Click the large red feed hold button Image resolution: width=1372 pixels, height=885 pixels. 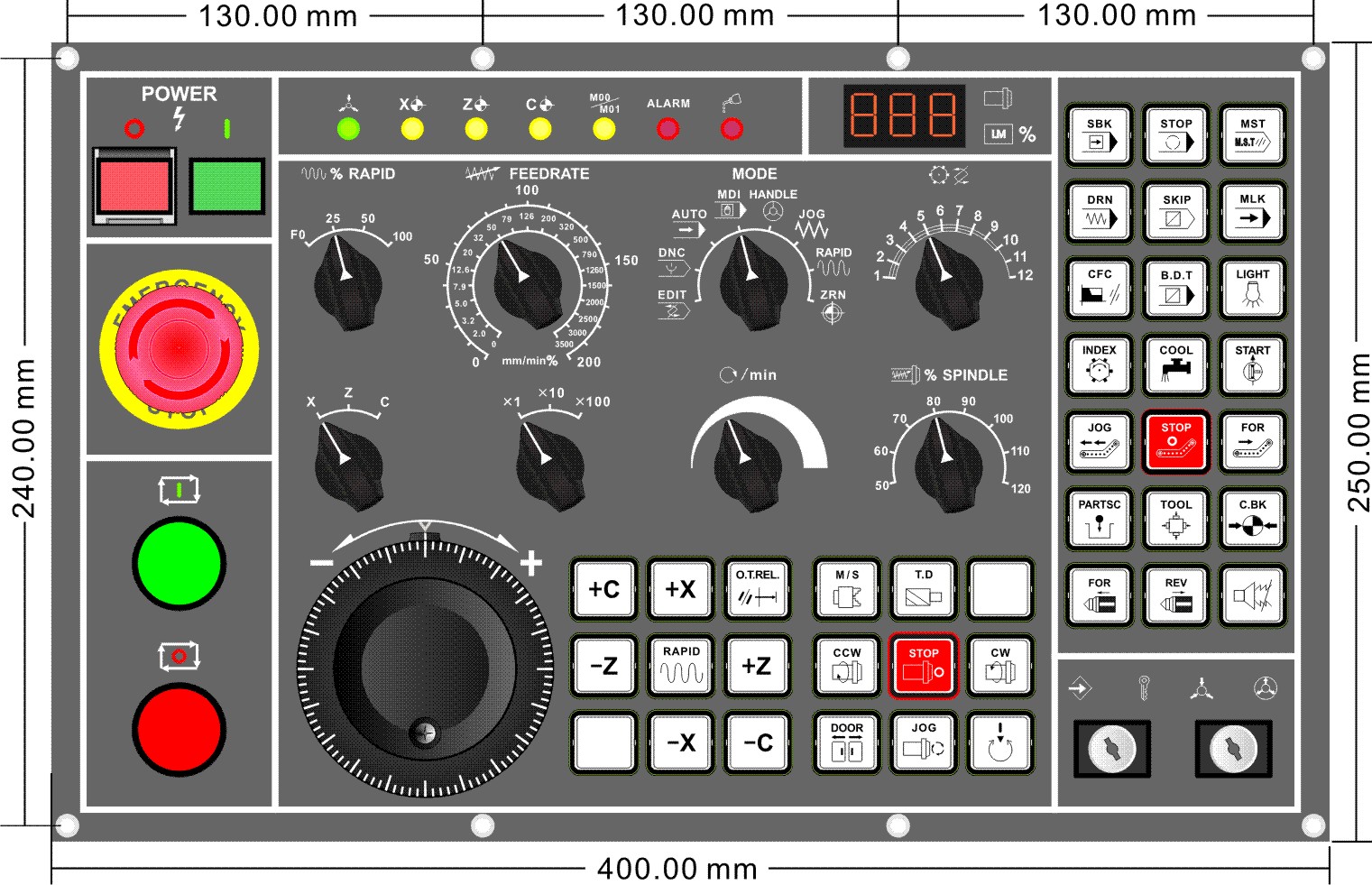point(179,730)
